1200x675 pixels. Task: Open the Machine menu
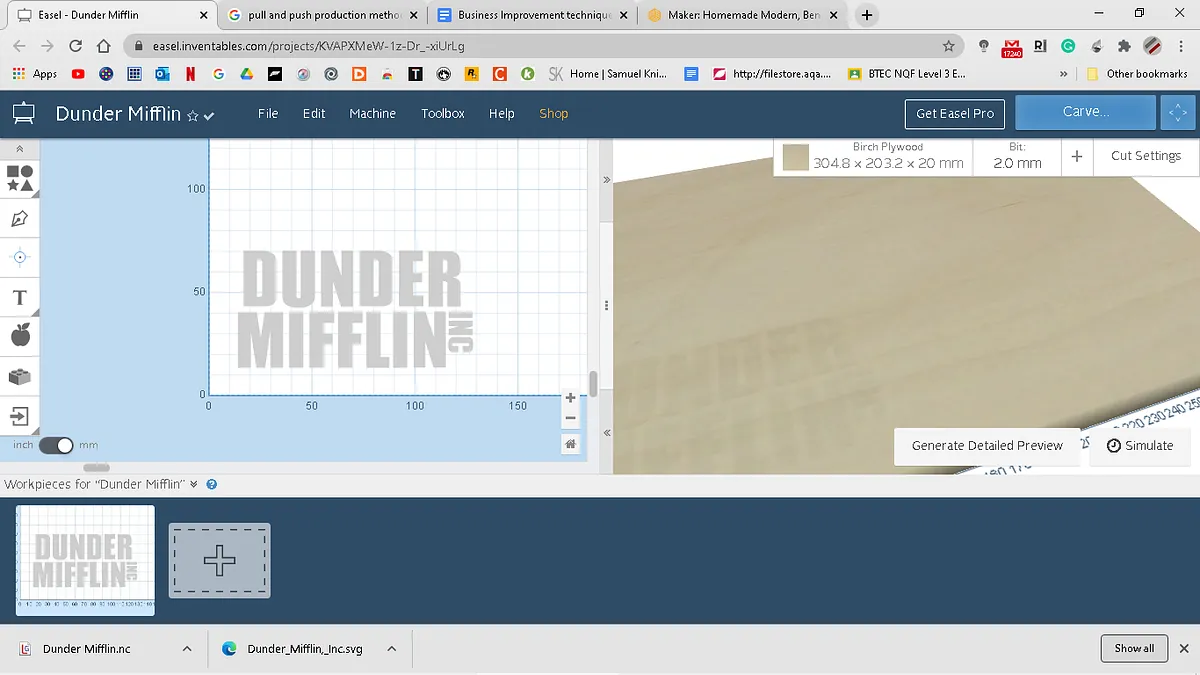[x=372, y=114]
